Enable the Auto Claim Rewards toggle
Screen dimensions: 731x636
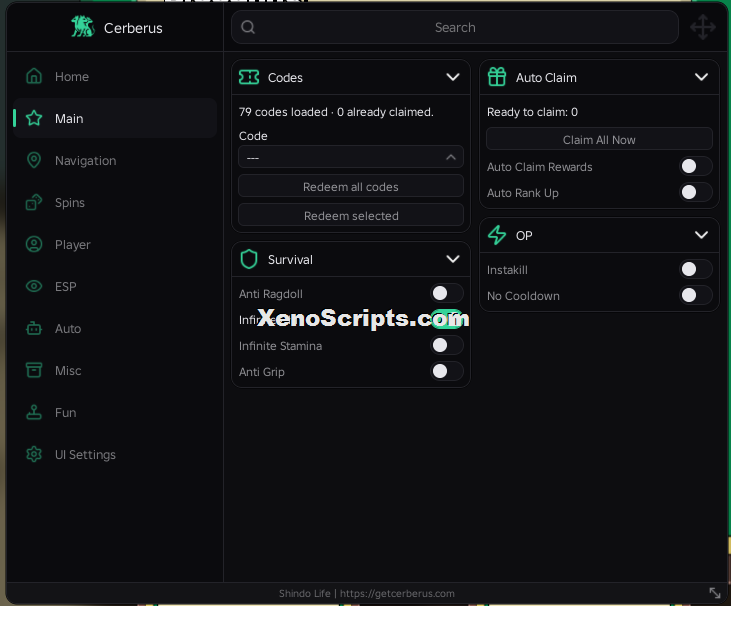point(696,166)
